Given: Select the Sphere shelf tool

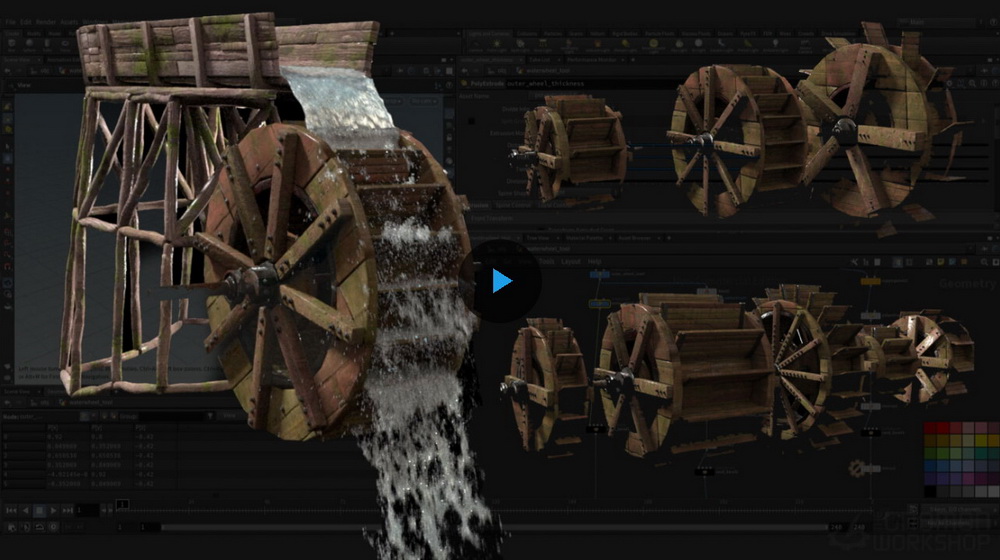Looking at the screenshot, I should (x=29, y=46).
